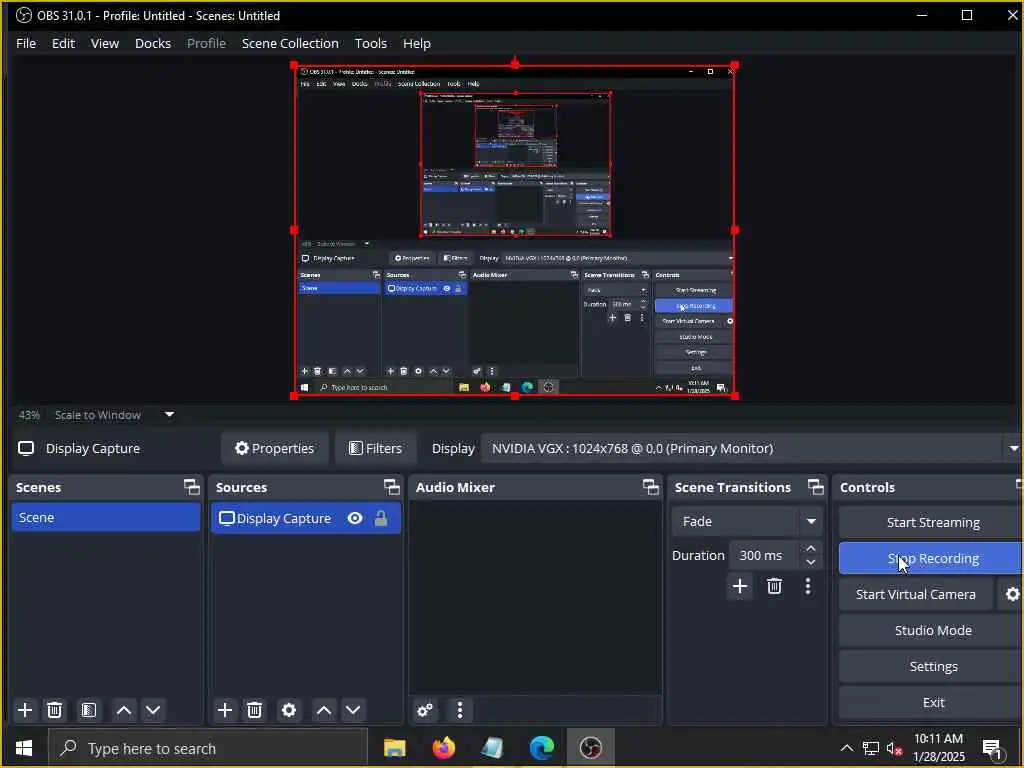Viewport: 1024px width, 768px height.
Task: Open source properties gear in Sources panel
Action: (x=289, y=710)
